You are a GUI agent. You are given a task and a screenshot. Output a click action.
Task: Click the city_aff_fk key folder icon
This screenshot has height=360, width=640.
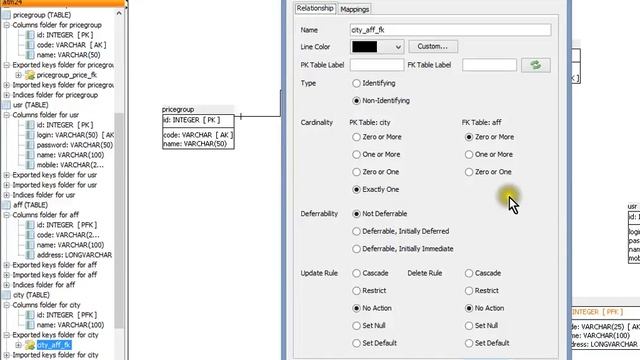click(x=29, y=345)
